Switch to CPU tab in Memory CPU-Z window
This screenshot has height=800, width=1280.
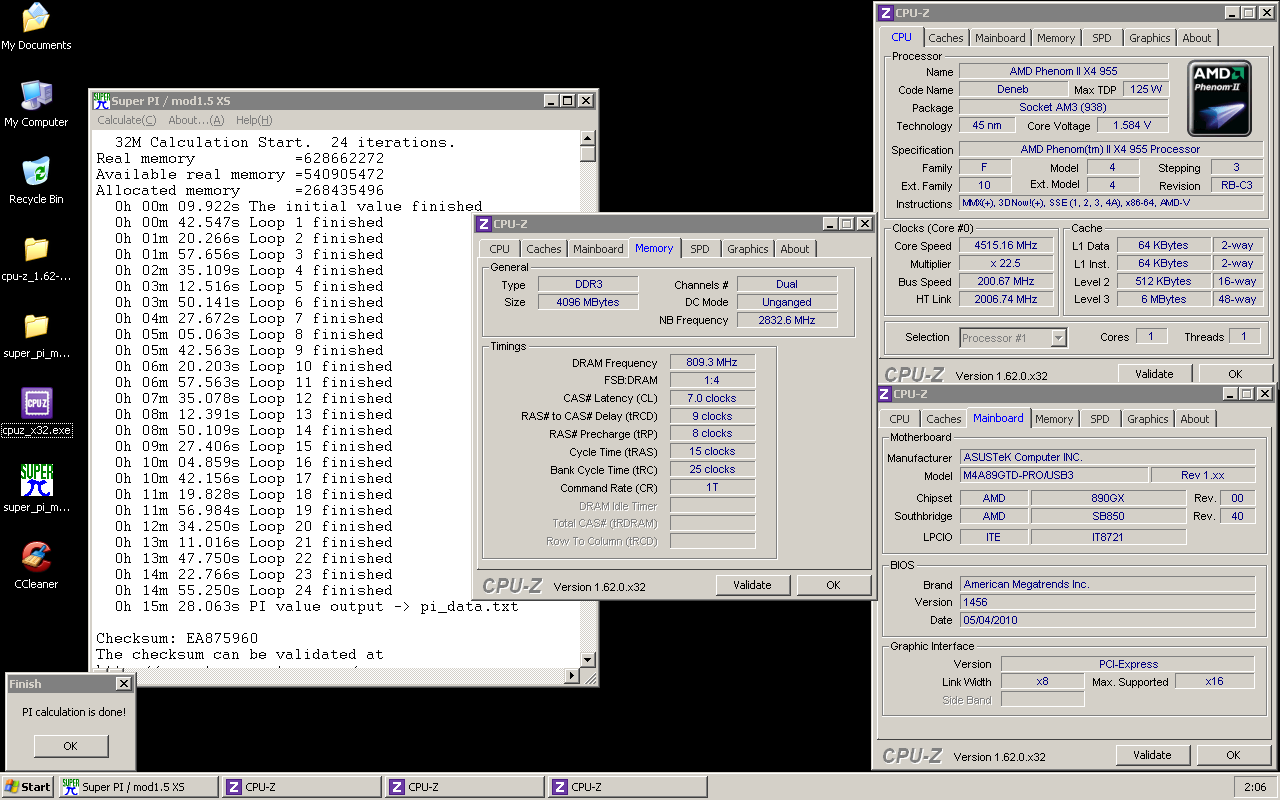coord(500,249)
